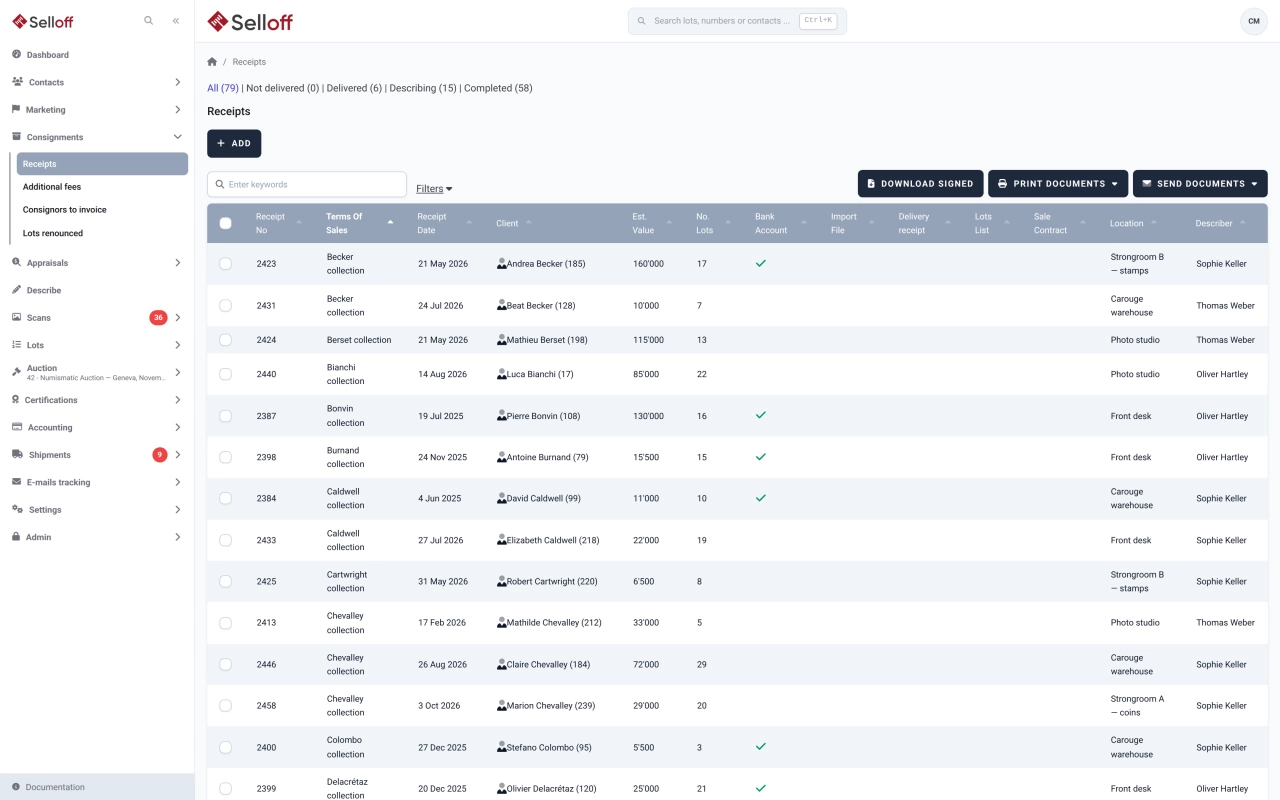Select the checkbox for receipt 2431

point(225,306)
